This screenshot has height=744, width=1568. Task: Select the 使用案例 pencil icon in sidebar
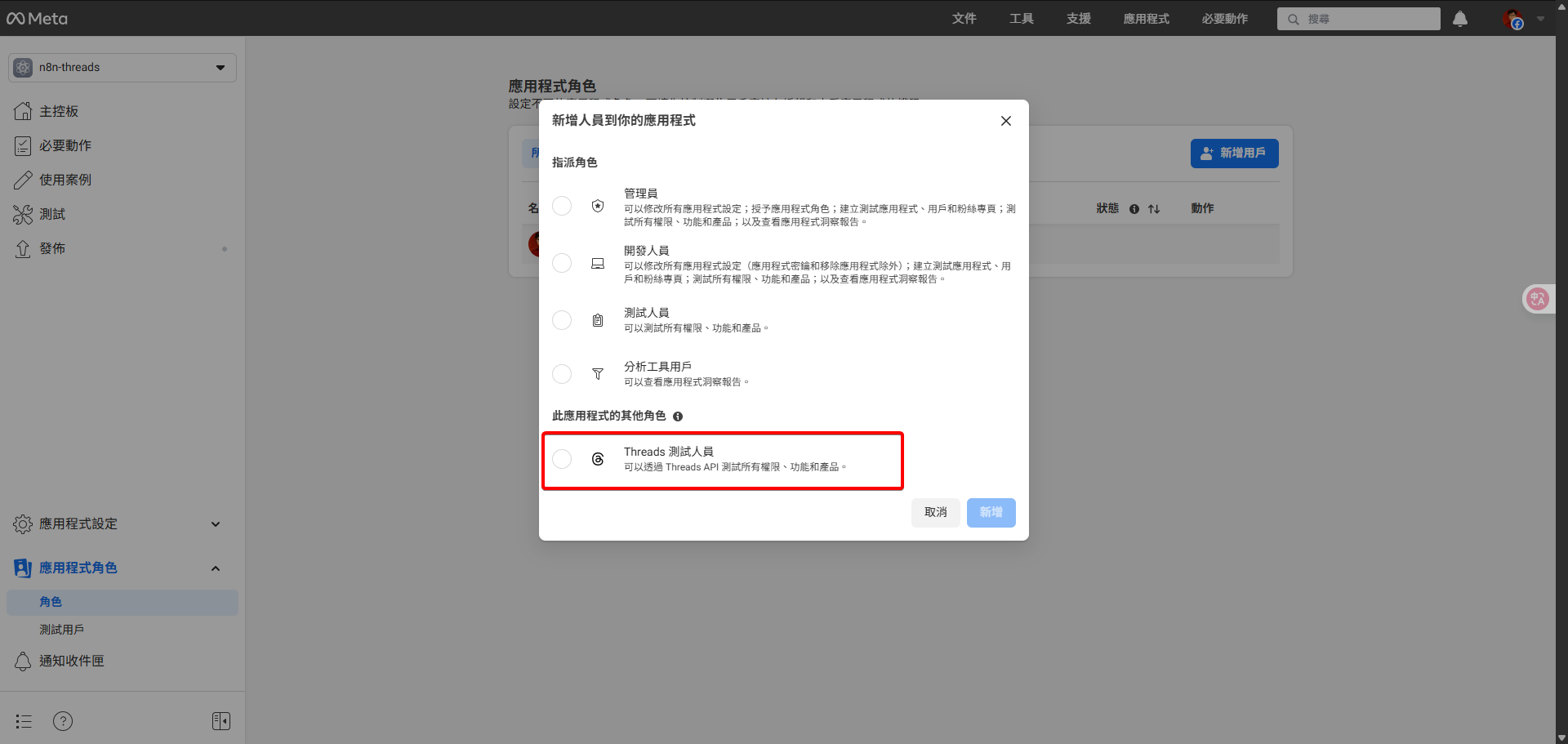pyautogui.click(x=23, y=180)
